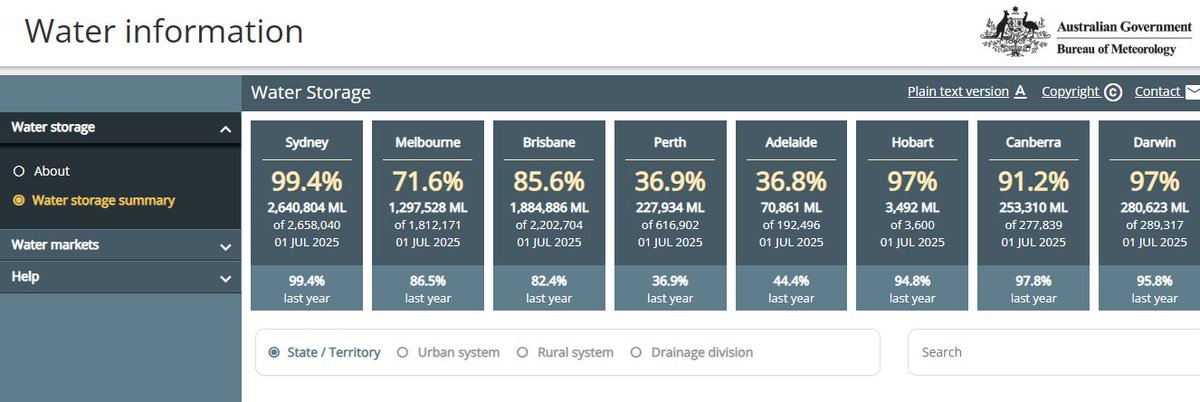This screenshot has height=402, width=1200.
Task: Open the Darwin storage card
Action: [1149, 217]
